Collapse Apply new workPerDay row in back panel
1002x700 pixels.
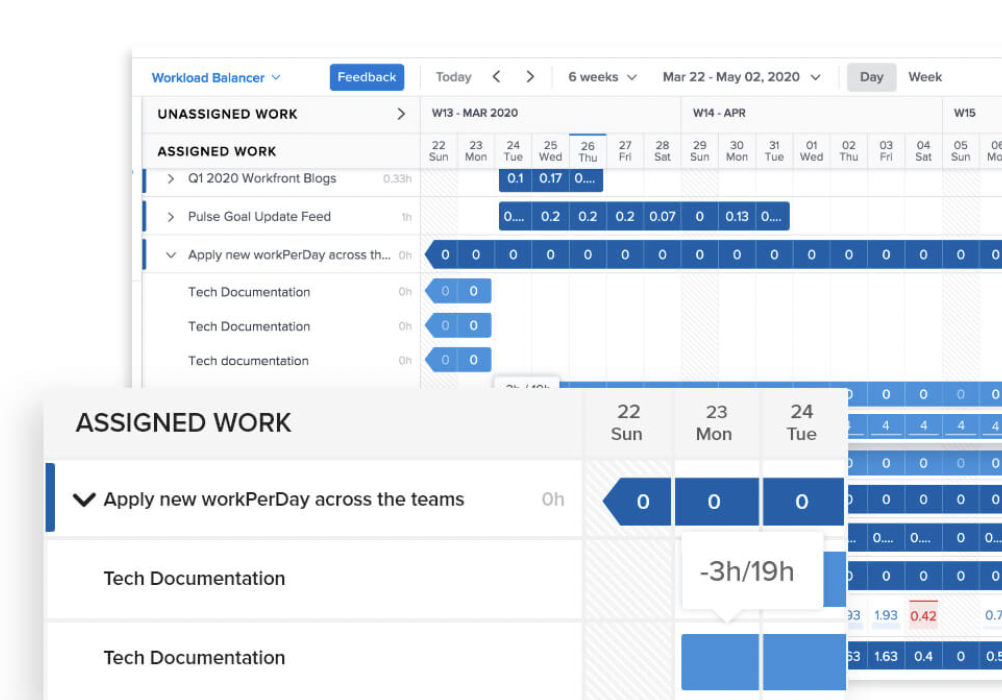pos(171,255)
